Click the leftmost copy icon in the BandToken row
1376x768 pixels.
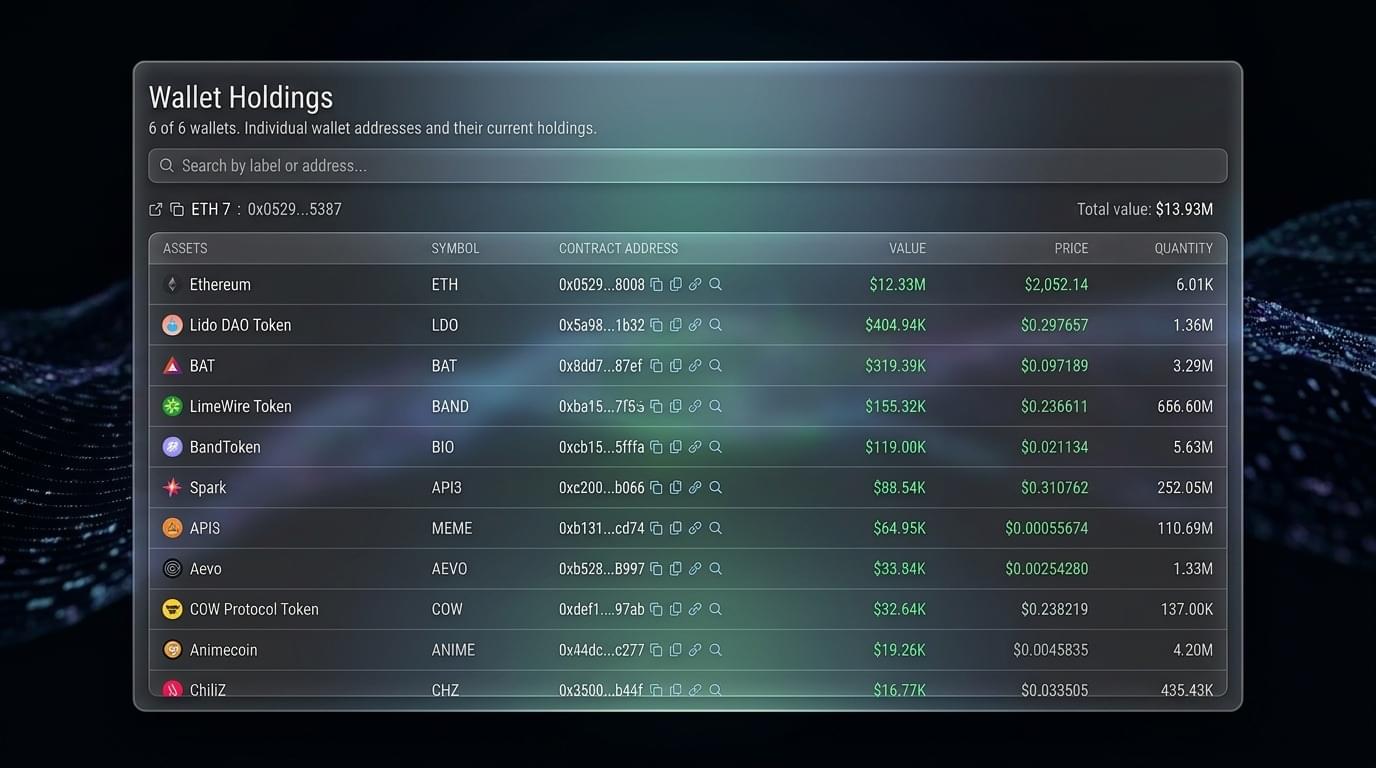pos(657,447)
